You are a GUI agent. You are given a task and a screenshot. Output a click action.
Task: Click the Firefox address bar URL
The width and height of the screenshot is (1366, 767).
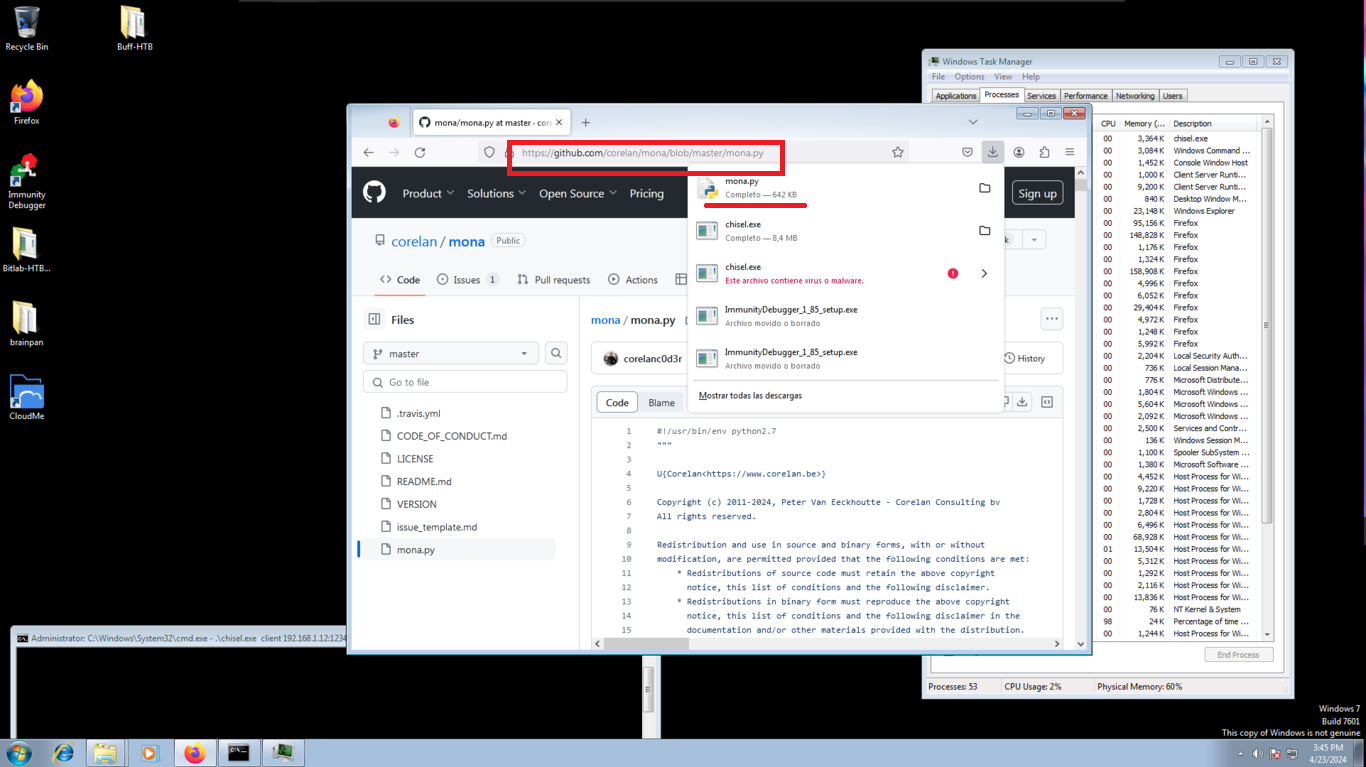(643, 153)
